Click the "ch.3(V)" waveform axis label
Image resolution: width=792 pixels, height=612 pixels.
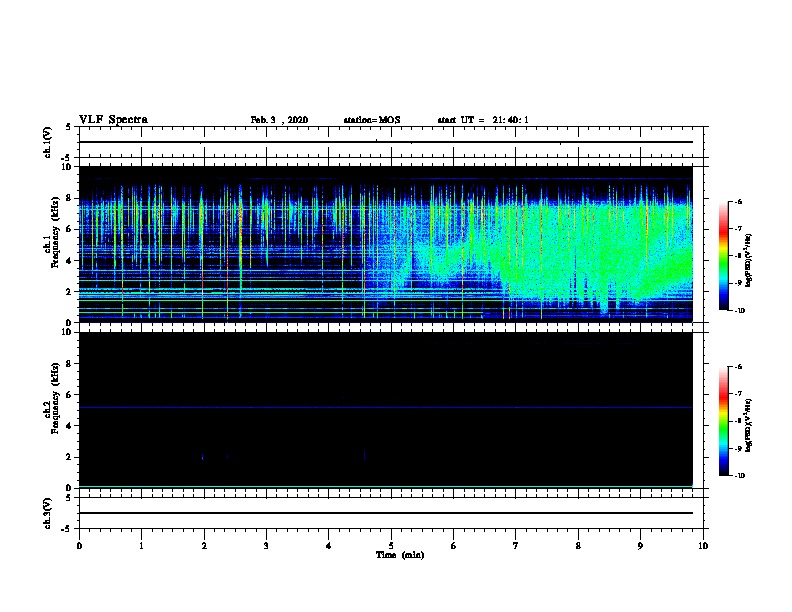click(x=47, y=513)
